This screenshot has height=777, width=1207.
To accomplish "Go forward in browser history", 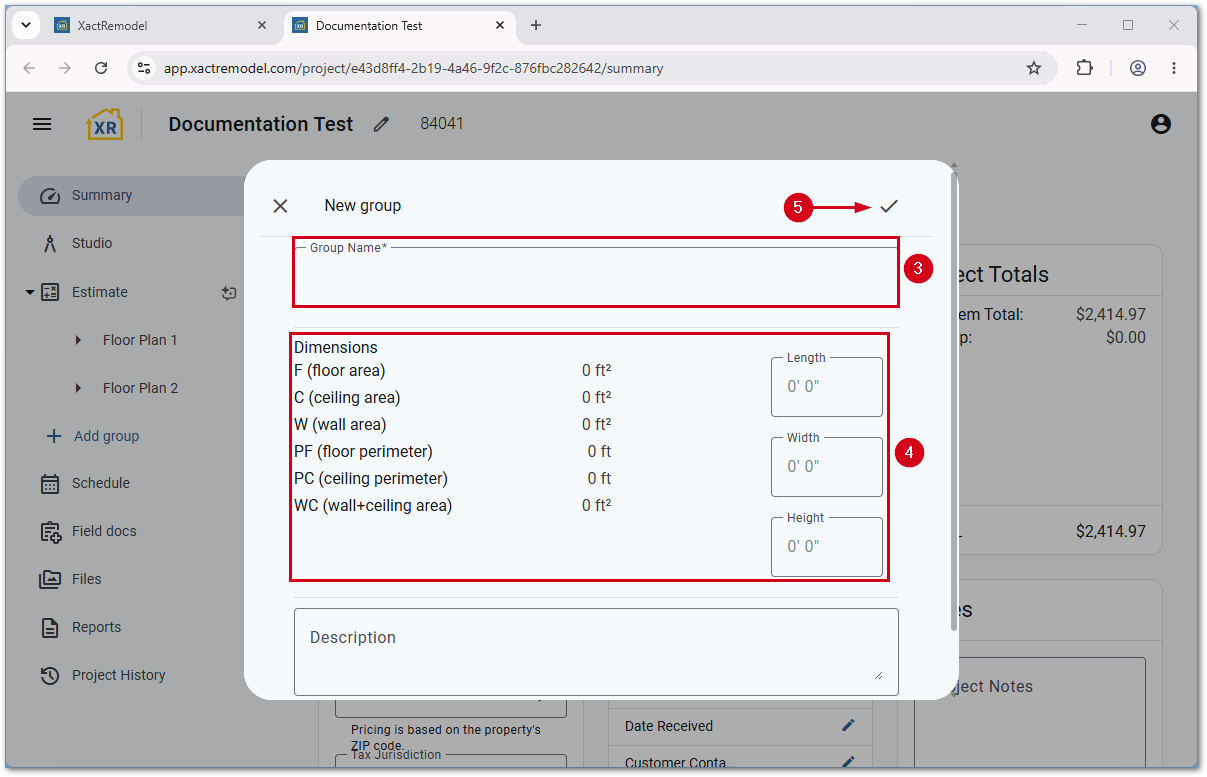I will tap(65, 68).
